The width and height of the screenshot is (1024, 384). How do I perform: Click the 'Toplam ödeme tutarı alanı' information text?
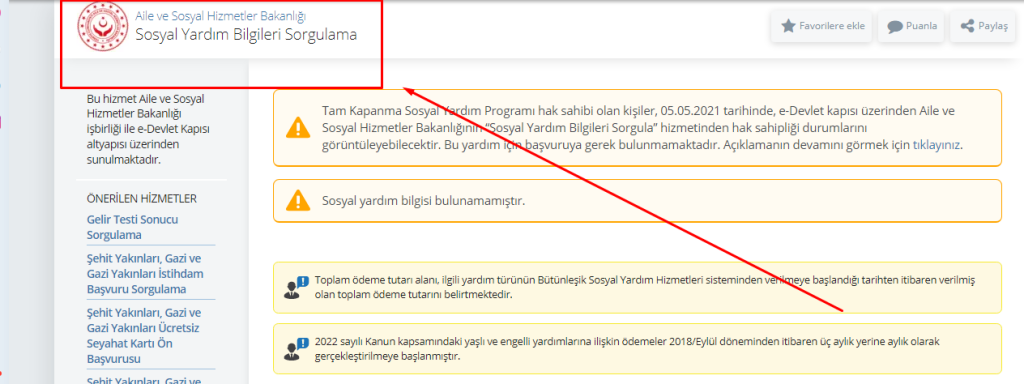(644, 287)
